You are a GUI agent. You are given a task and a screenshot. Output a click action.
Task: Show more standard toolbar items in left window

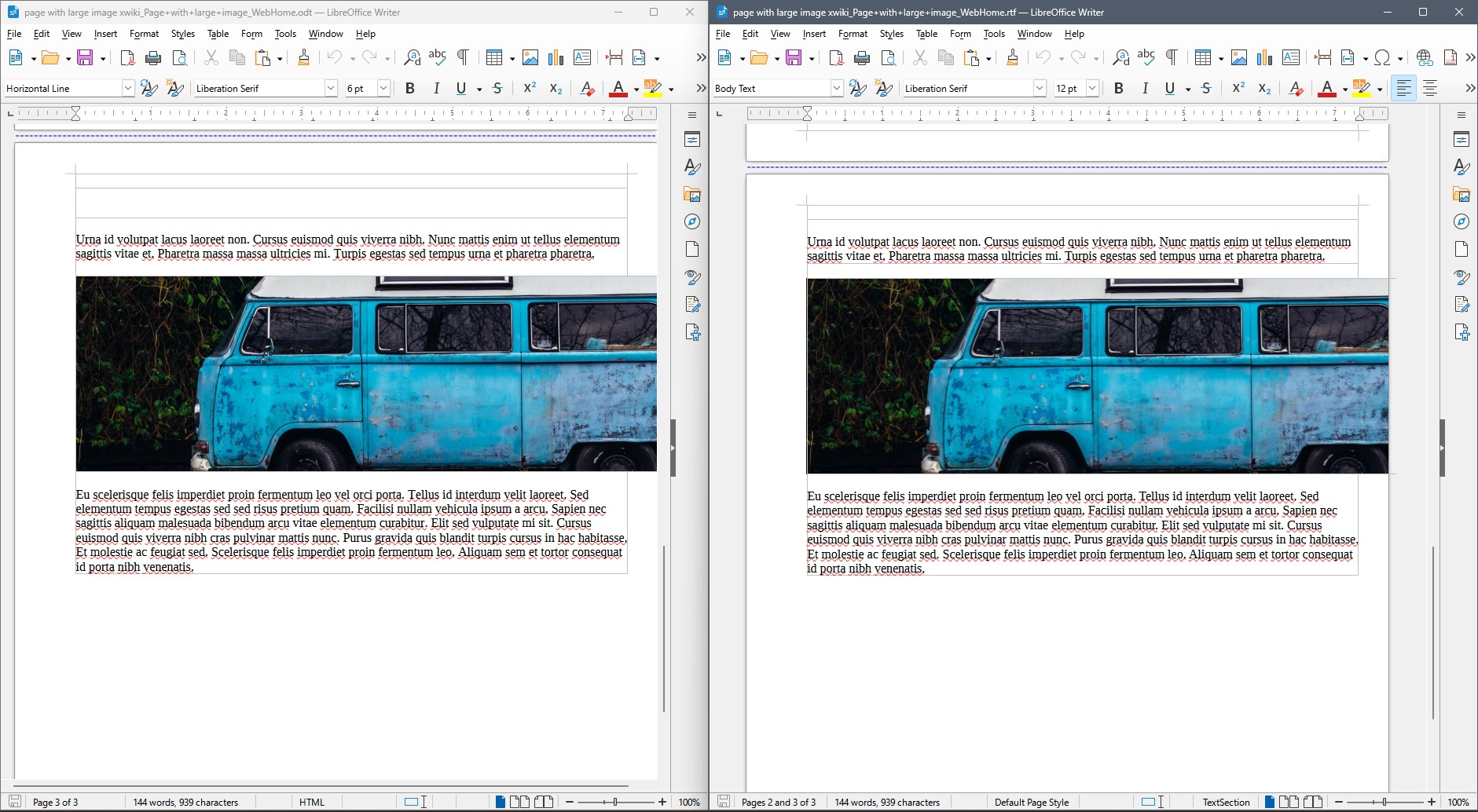[701, 57]
